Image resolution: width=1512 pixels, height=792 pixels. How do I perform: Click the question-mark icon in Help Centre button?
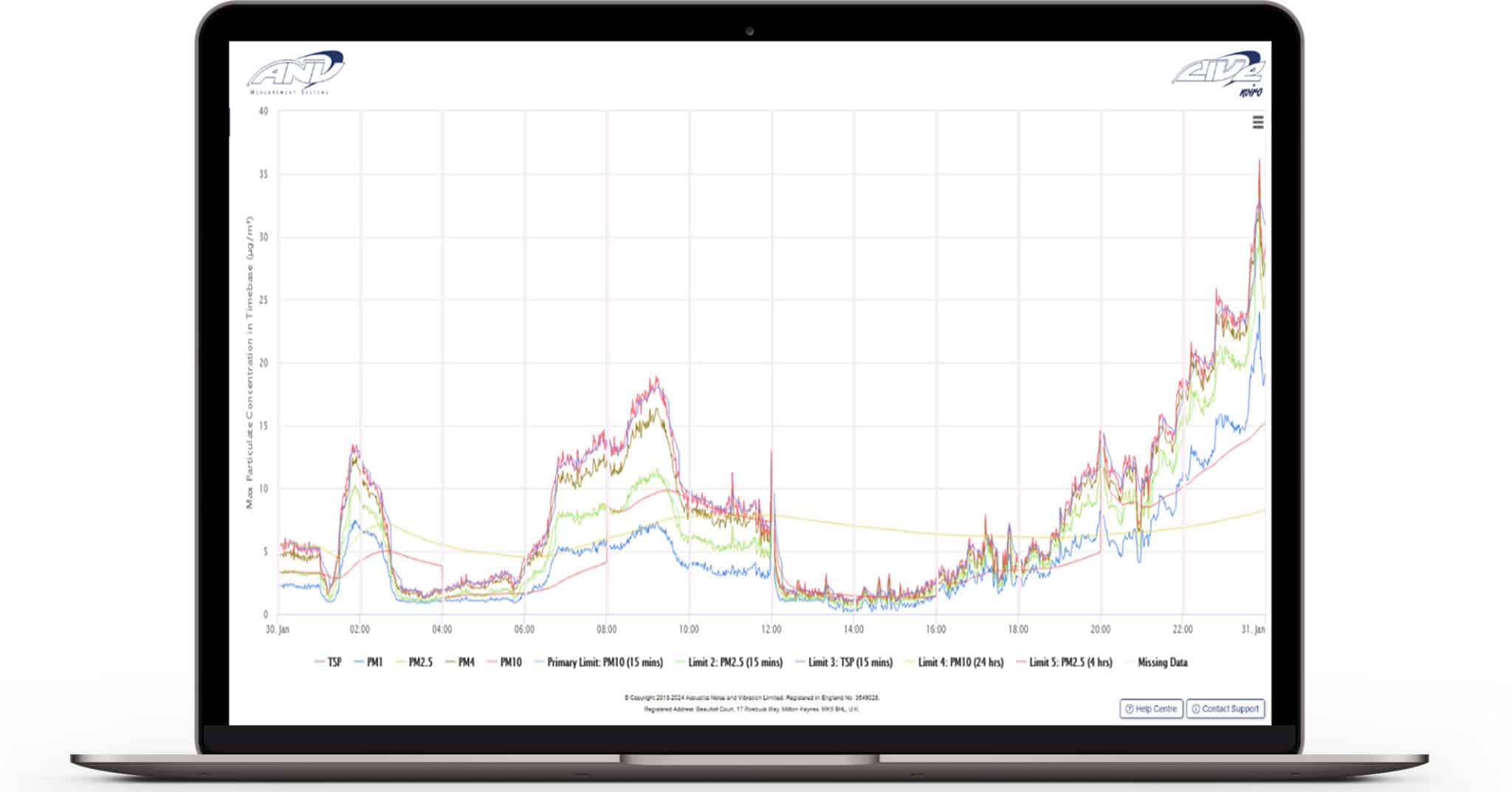tap(1130, 709)
